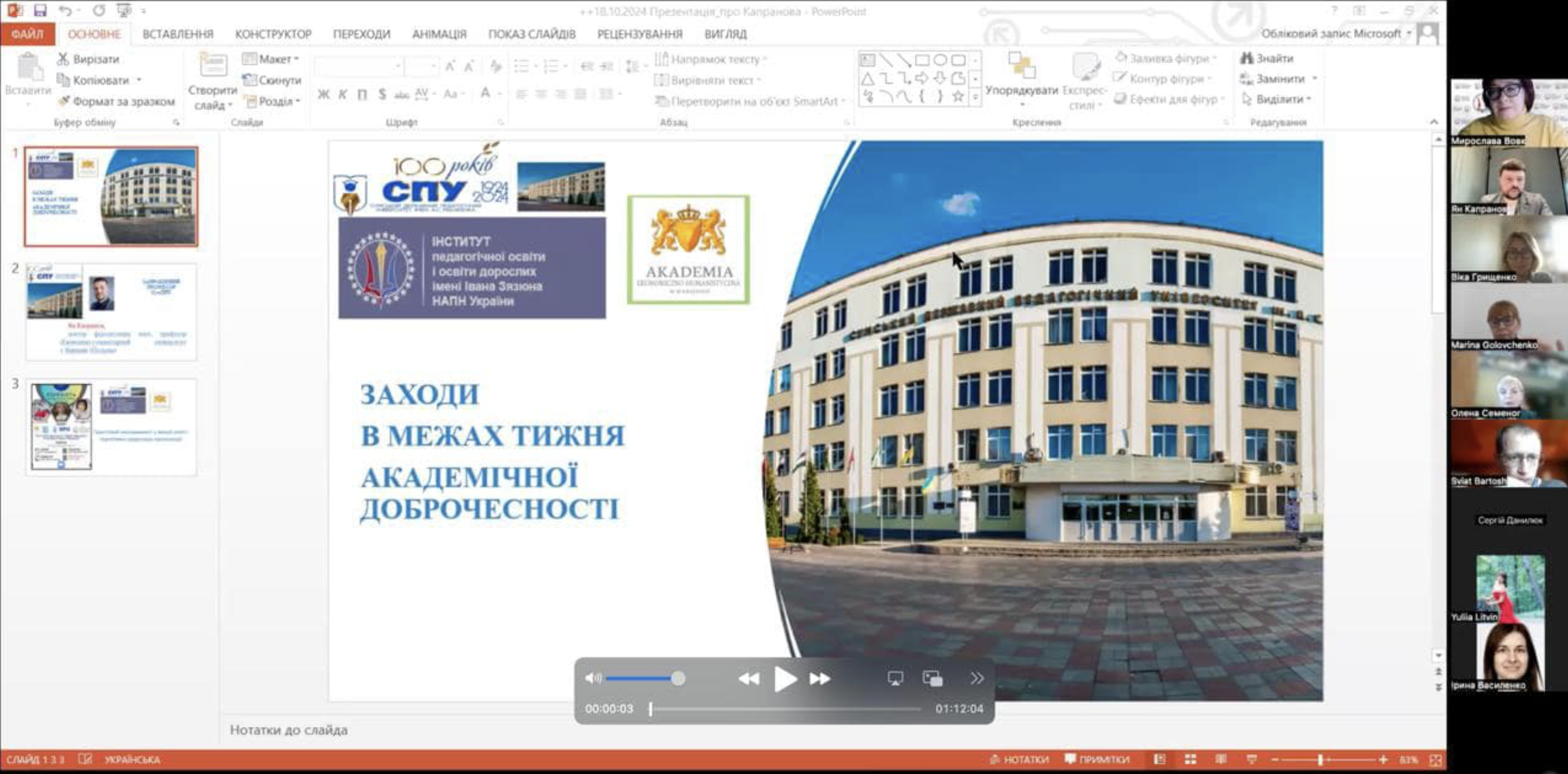Screen dimensions: 1568x774
Task: Click the New Slide (Створити слайд) icon
Action: (213, 65)
